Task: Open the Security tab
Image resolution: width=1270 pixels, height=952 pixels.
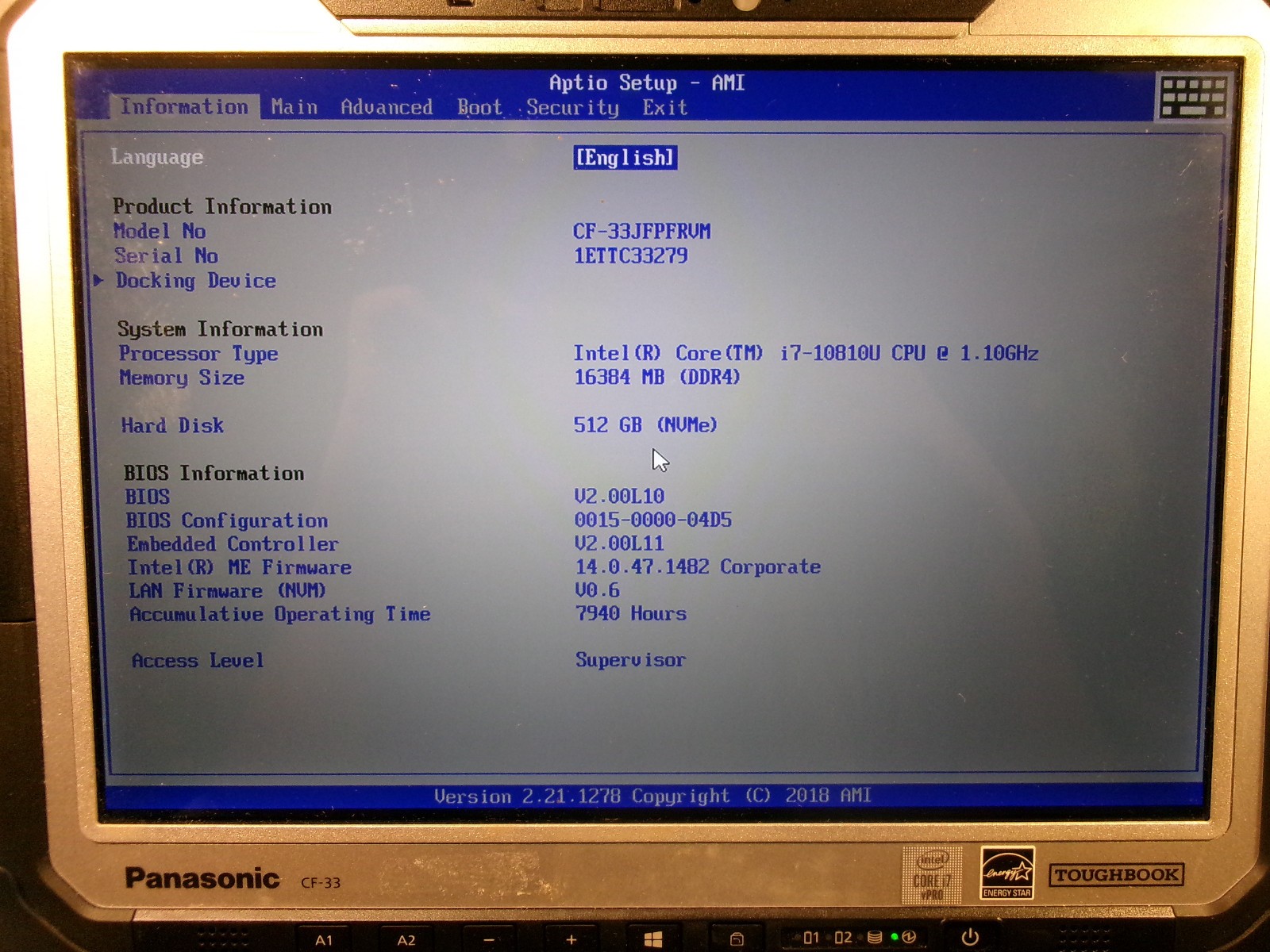Action: (572, 108)
